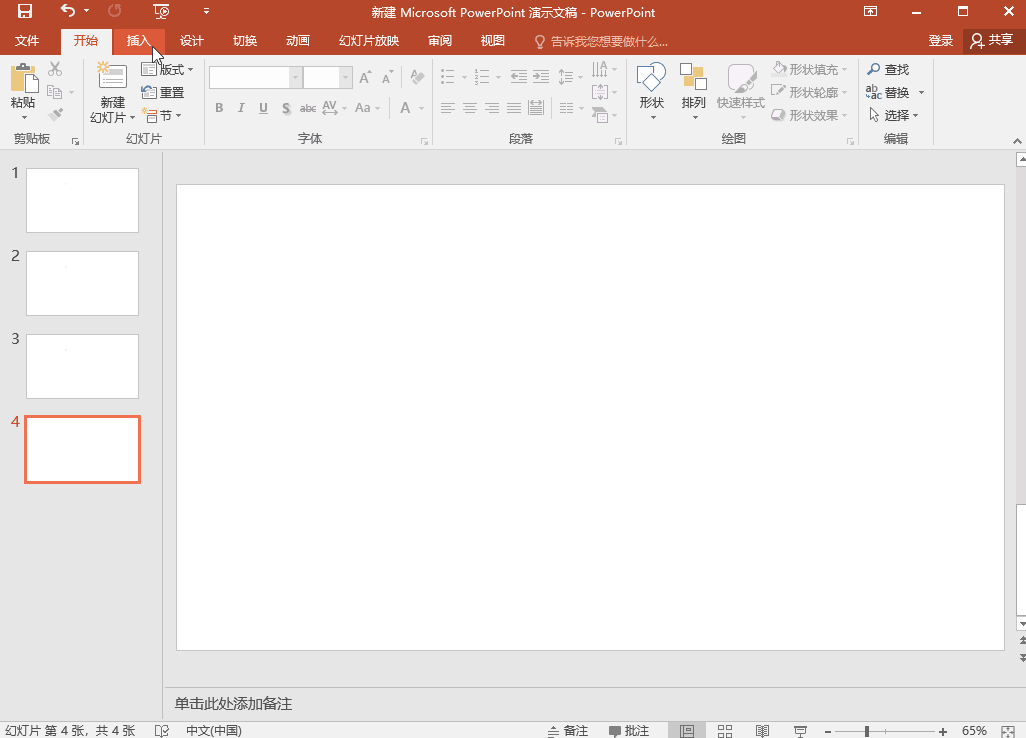Select slide 2 thumbnail
This screenshot has height=738, width=1026.
[x=82, y=283]
